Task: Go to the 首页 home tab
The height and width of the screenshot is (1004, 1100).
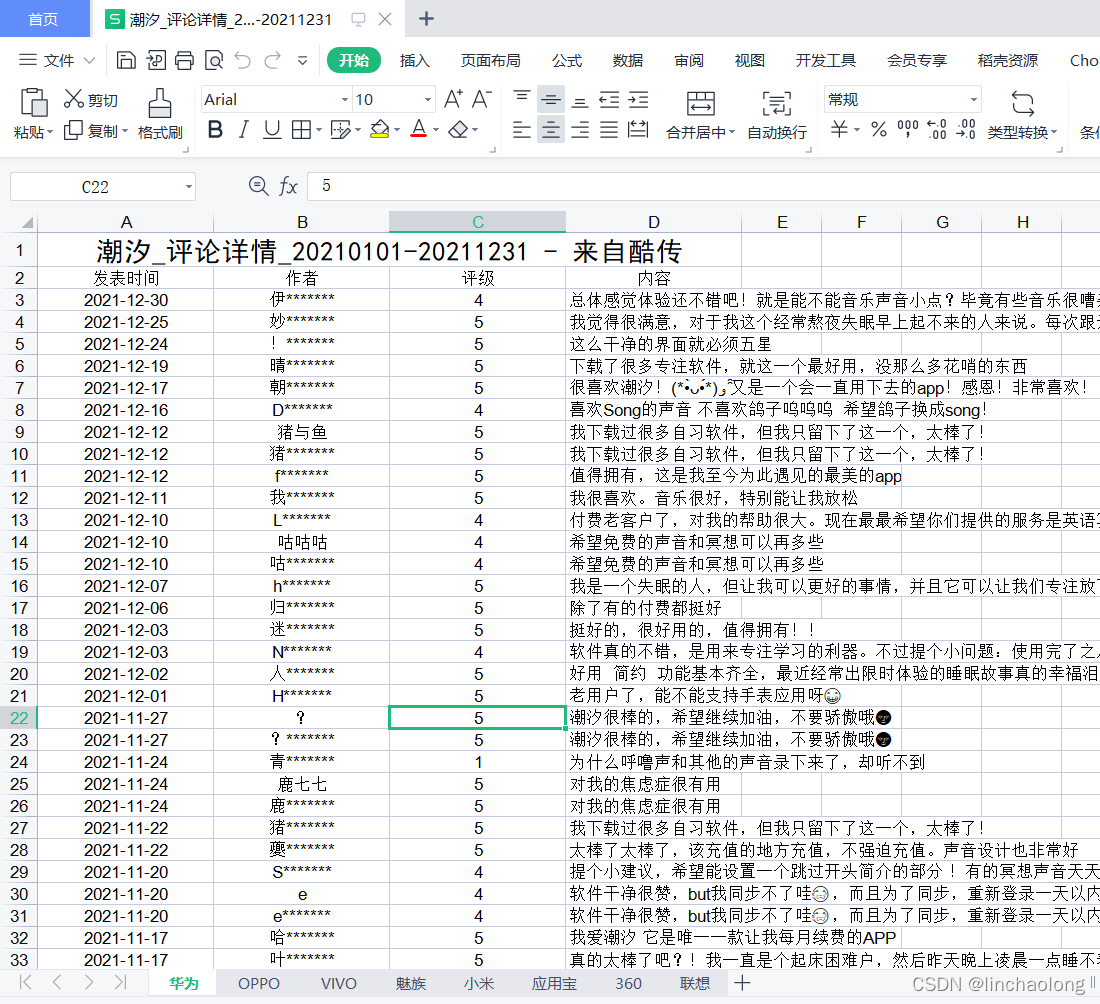Action: point(43,19)
